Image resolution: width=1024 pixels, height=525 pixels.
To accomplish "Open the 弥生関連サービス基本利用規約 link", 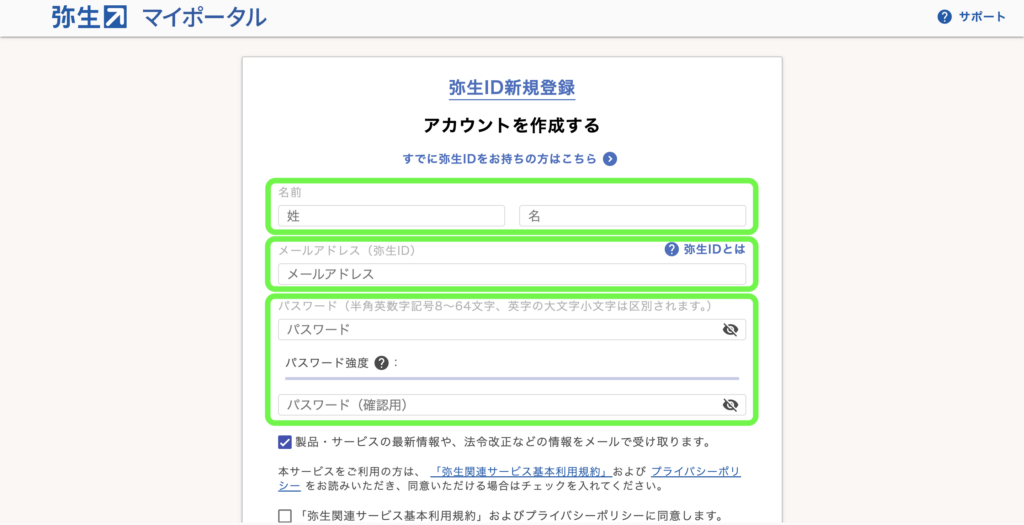I will pyautogui.click(x=521, y=471).
